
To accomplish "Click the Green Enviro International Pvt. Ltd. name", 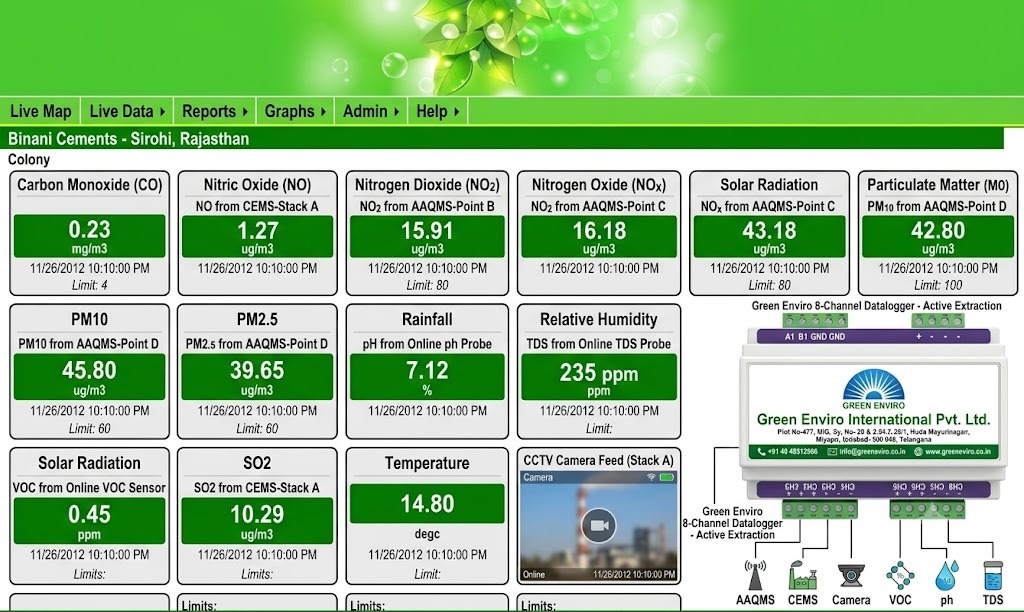I will (873, 419).
